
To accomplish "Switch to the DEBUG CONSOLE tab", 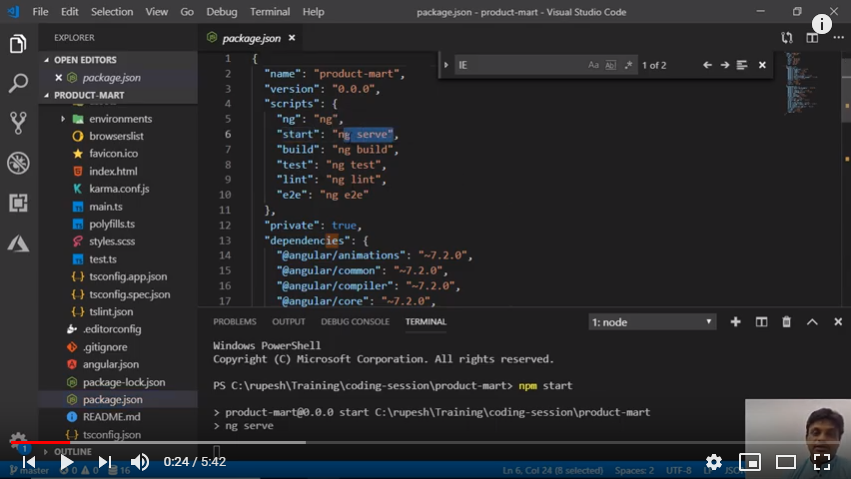I will pyautogui.click(x=355, y=322).
